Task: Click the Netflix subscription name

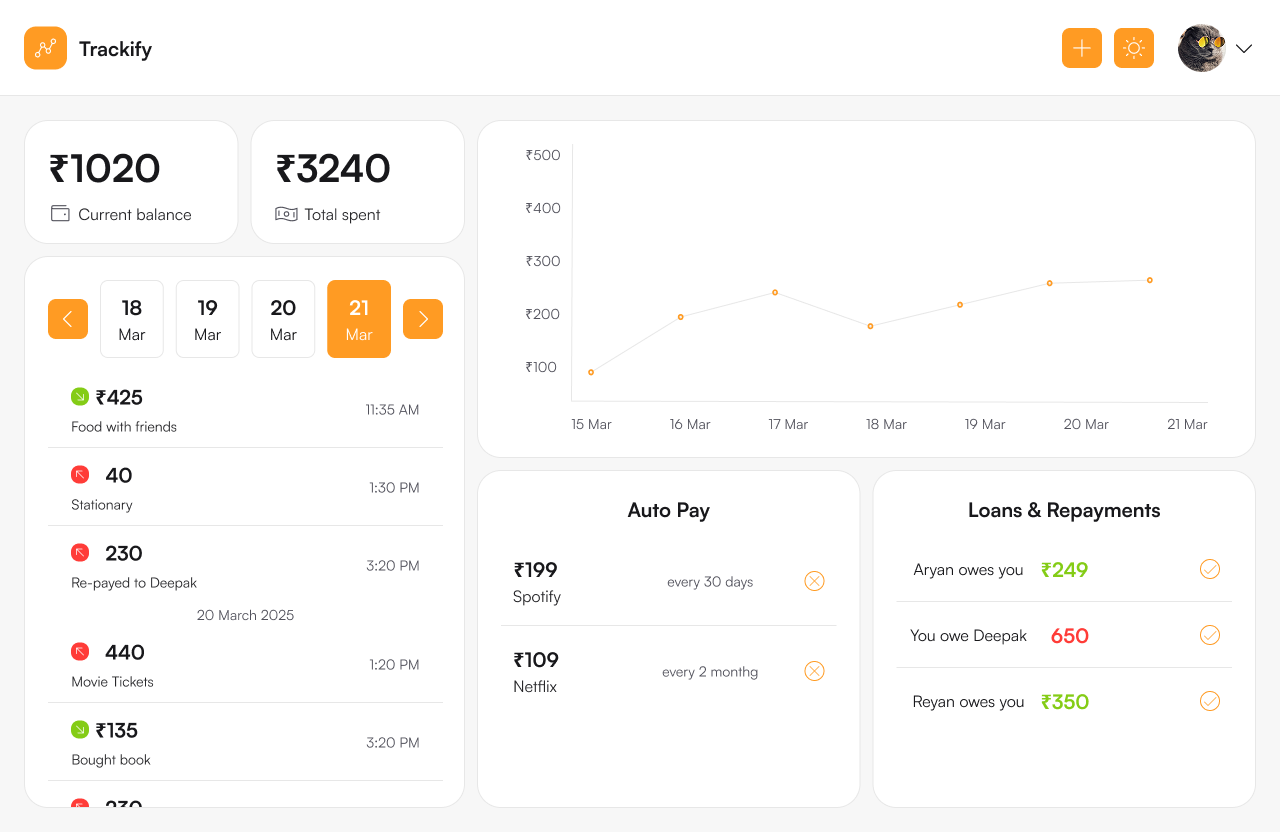Action: click(535, 687)
